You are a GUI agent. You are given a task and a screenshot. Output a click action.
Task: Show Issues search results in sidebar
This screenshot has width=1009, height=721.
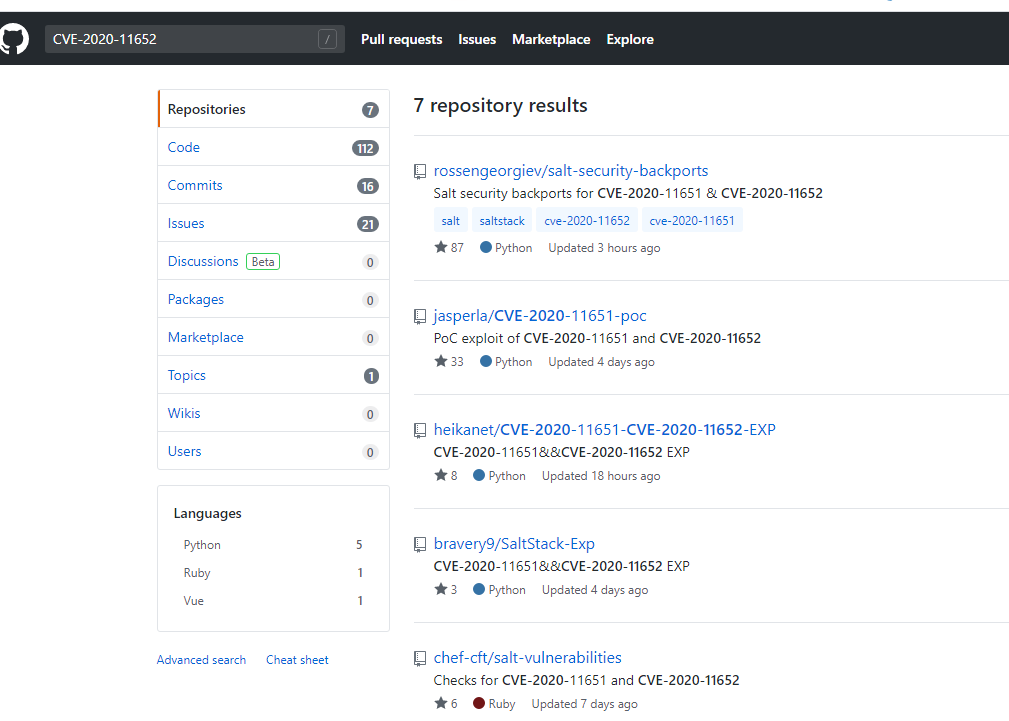pos(273,223)
